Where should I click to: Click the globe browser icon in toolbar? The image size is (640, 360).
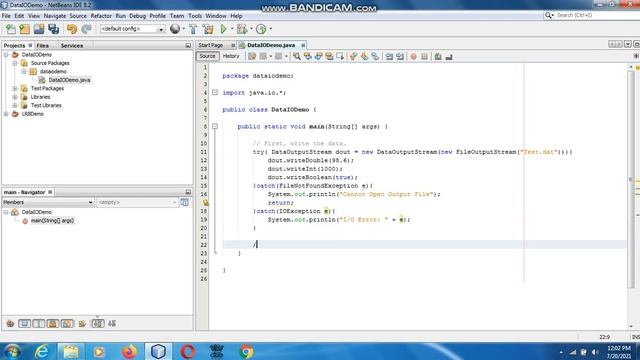(175, 29)
